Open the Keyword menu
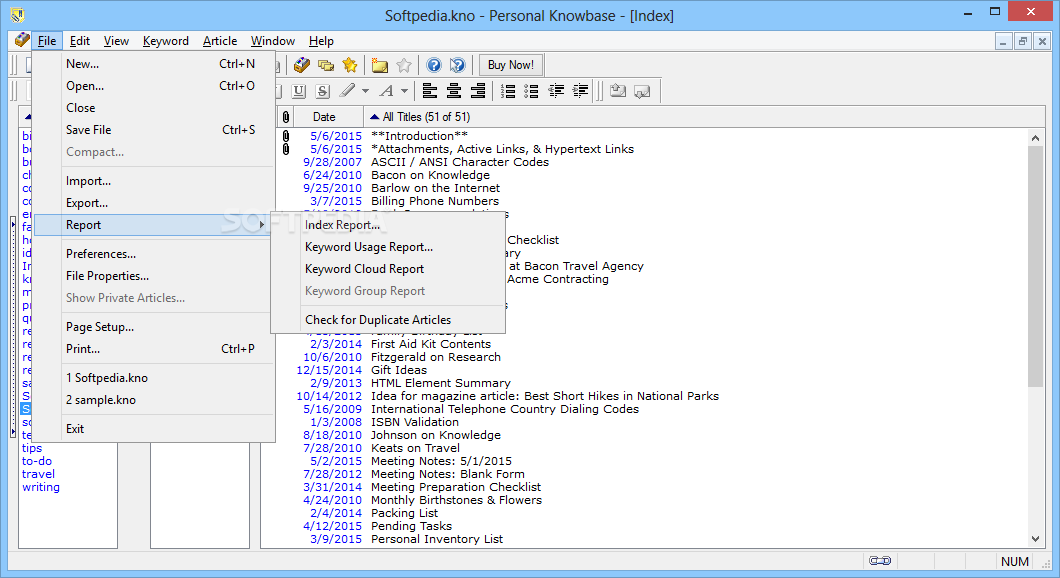This screenshot has height=578, width=1060. pos(166,41)
